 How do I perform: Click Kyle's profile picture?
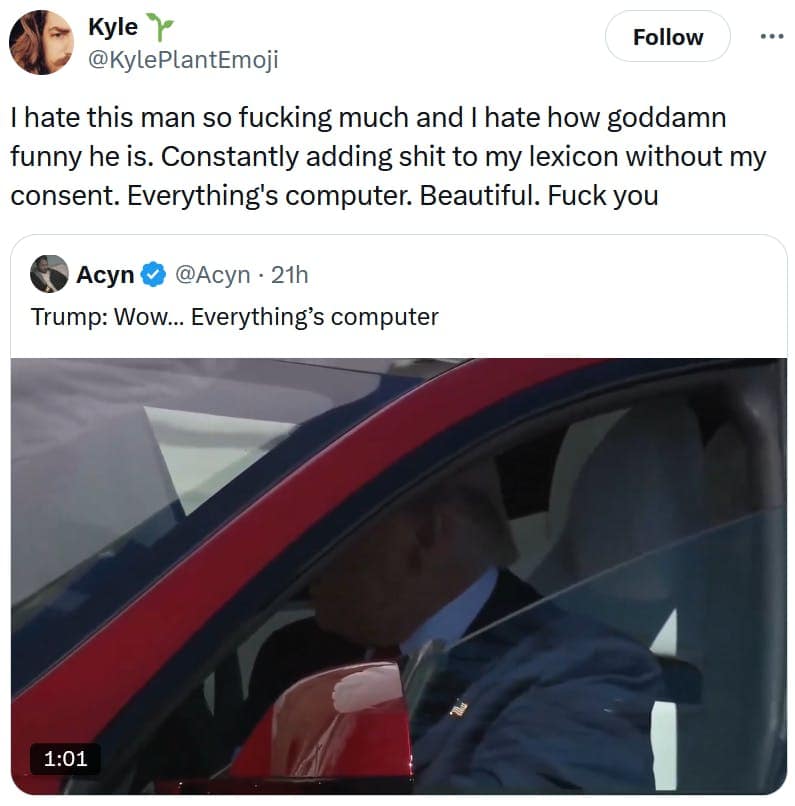(x=42, y=40)
